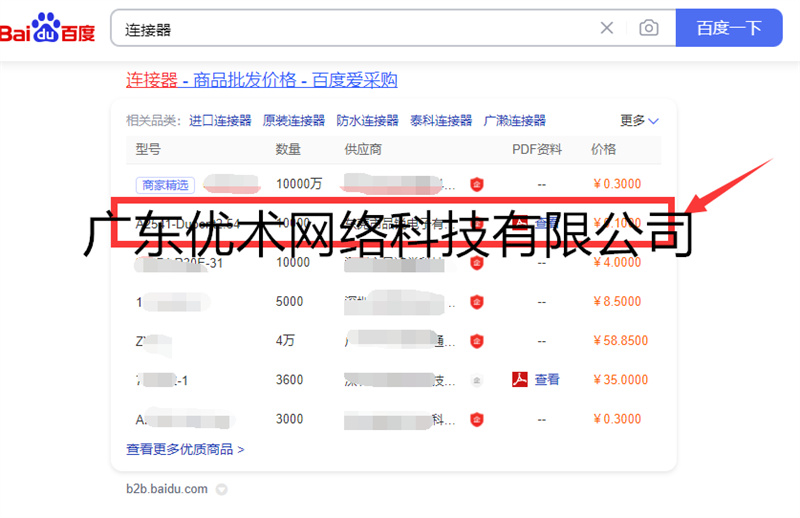Click the shield badge in the 4万 row
This screenshot has height=518, width=800.
pyautogui.click(x=477, y=340)
